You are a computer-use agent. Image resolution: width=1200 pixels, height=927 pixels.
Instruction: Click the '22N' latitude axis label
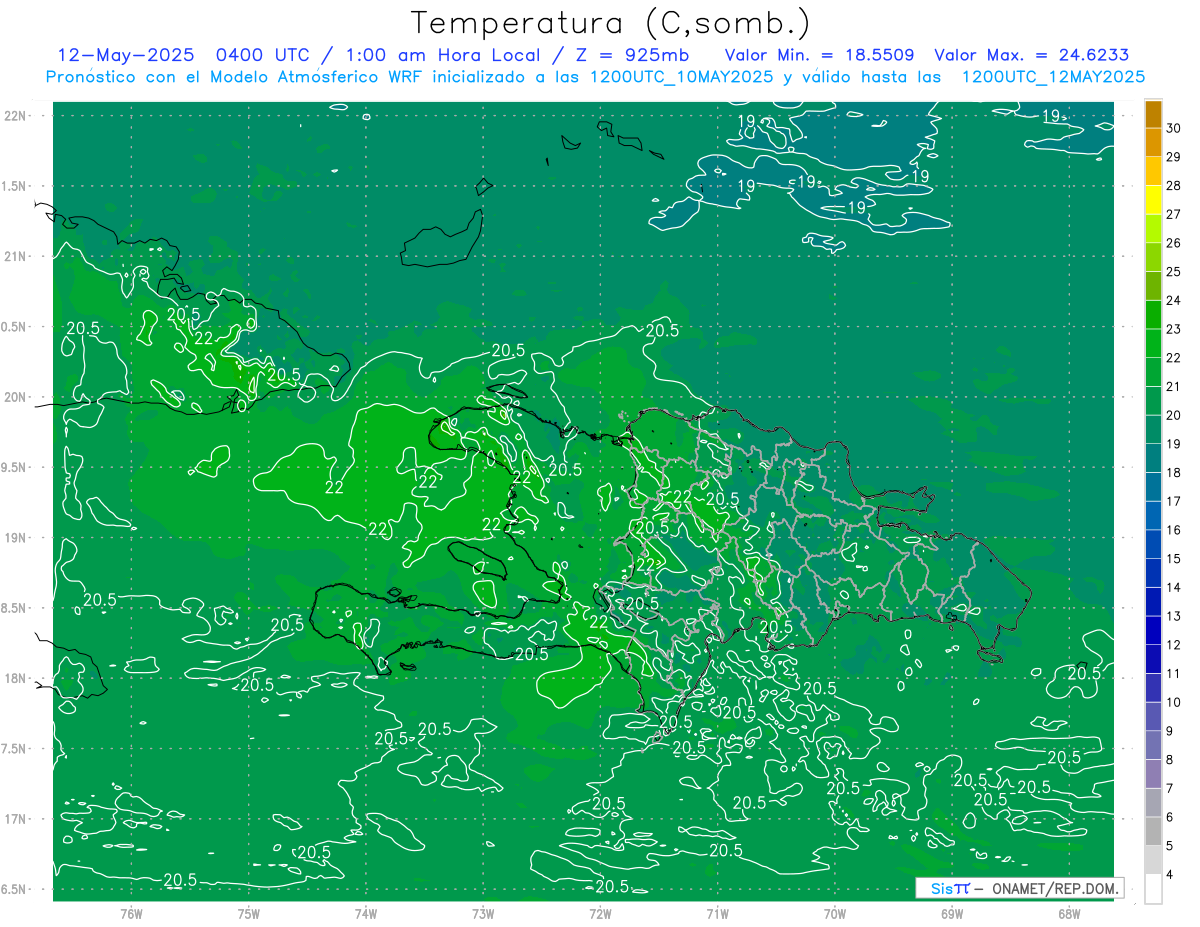(14, 116)
